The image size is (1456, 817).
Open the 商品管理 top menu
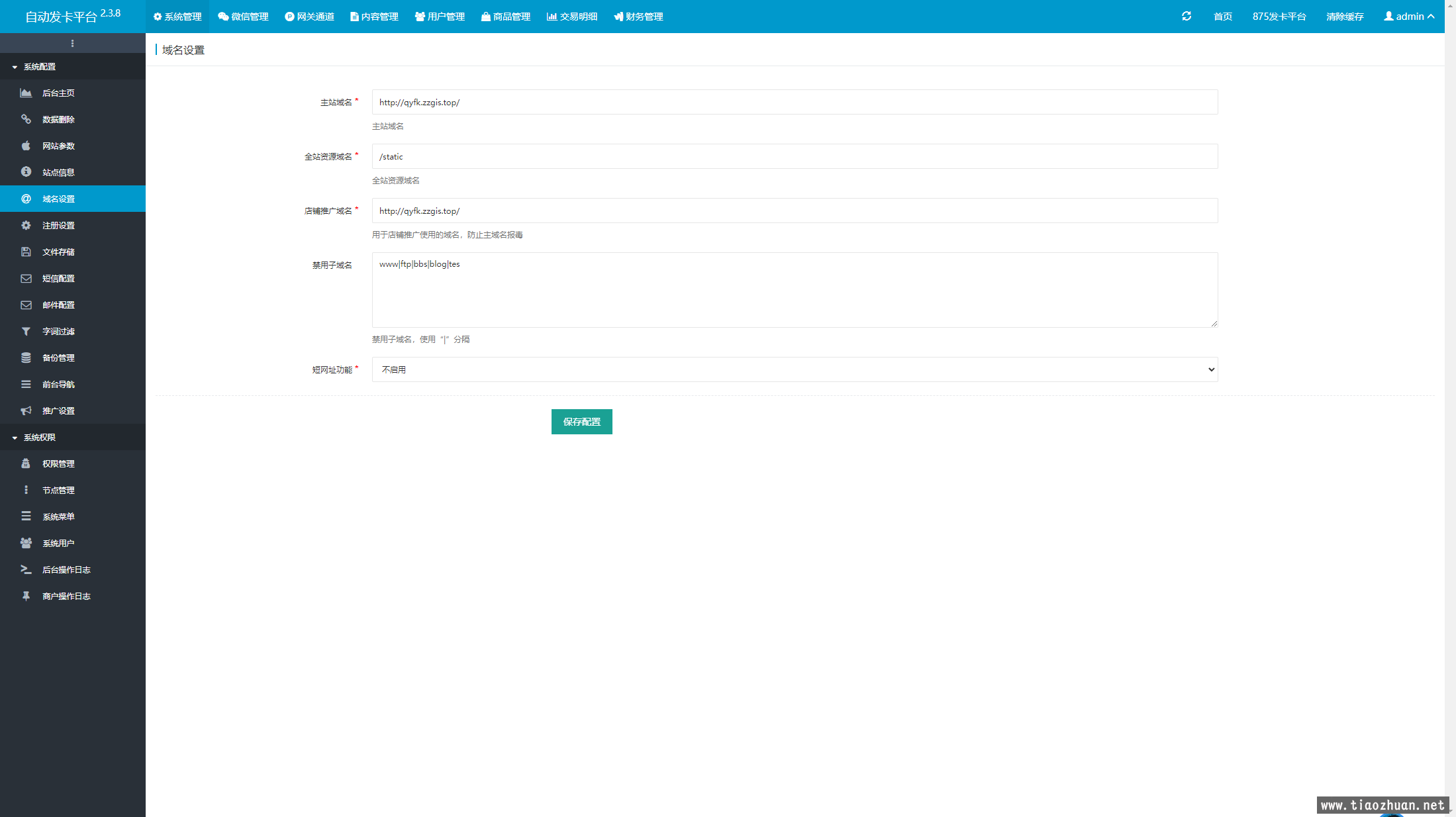[x=506, y=17]
